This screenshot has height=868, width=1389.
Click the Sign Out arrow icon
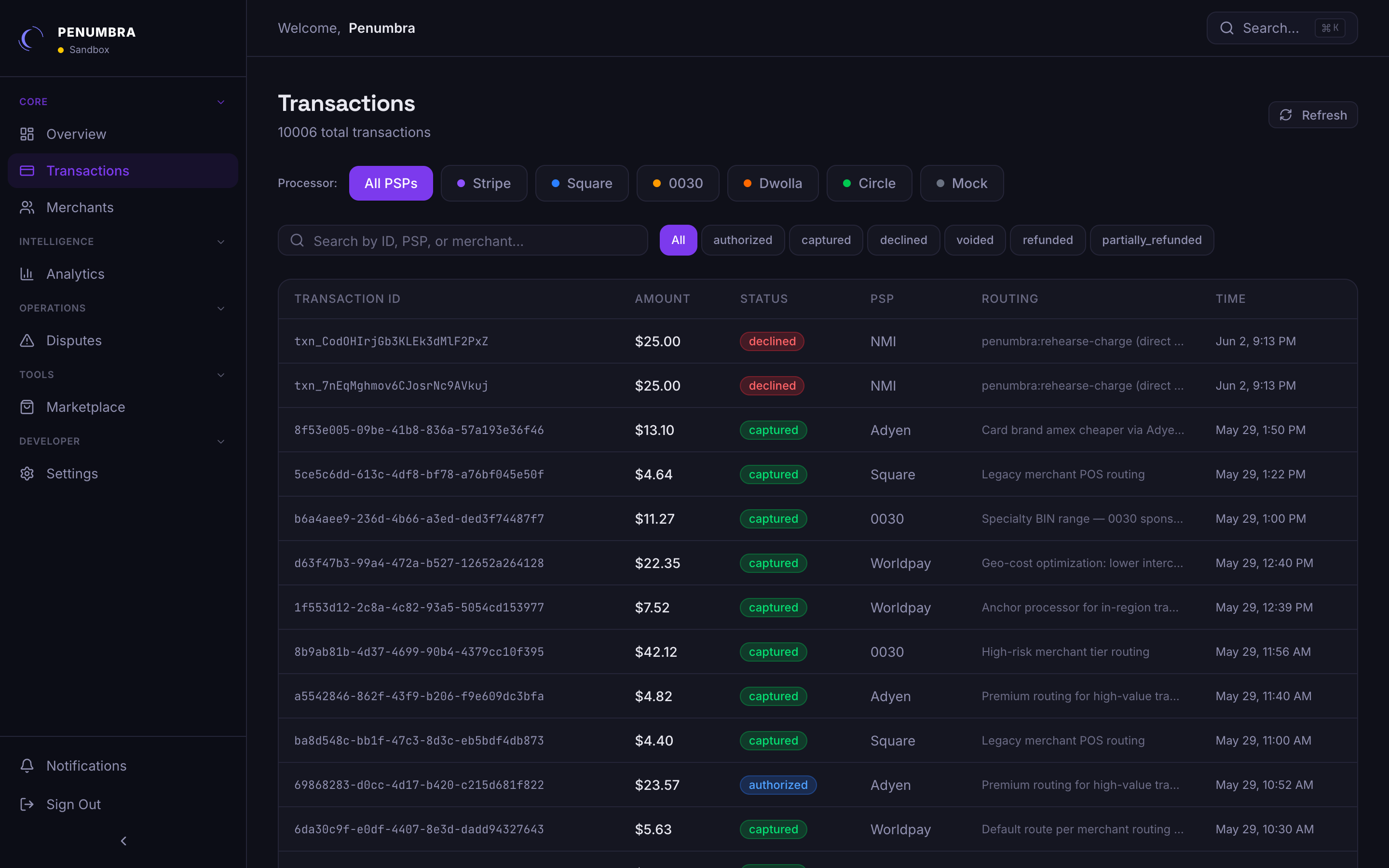[x=27, y=804]
